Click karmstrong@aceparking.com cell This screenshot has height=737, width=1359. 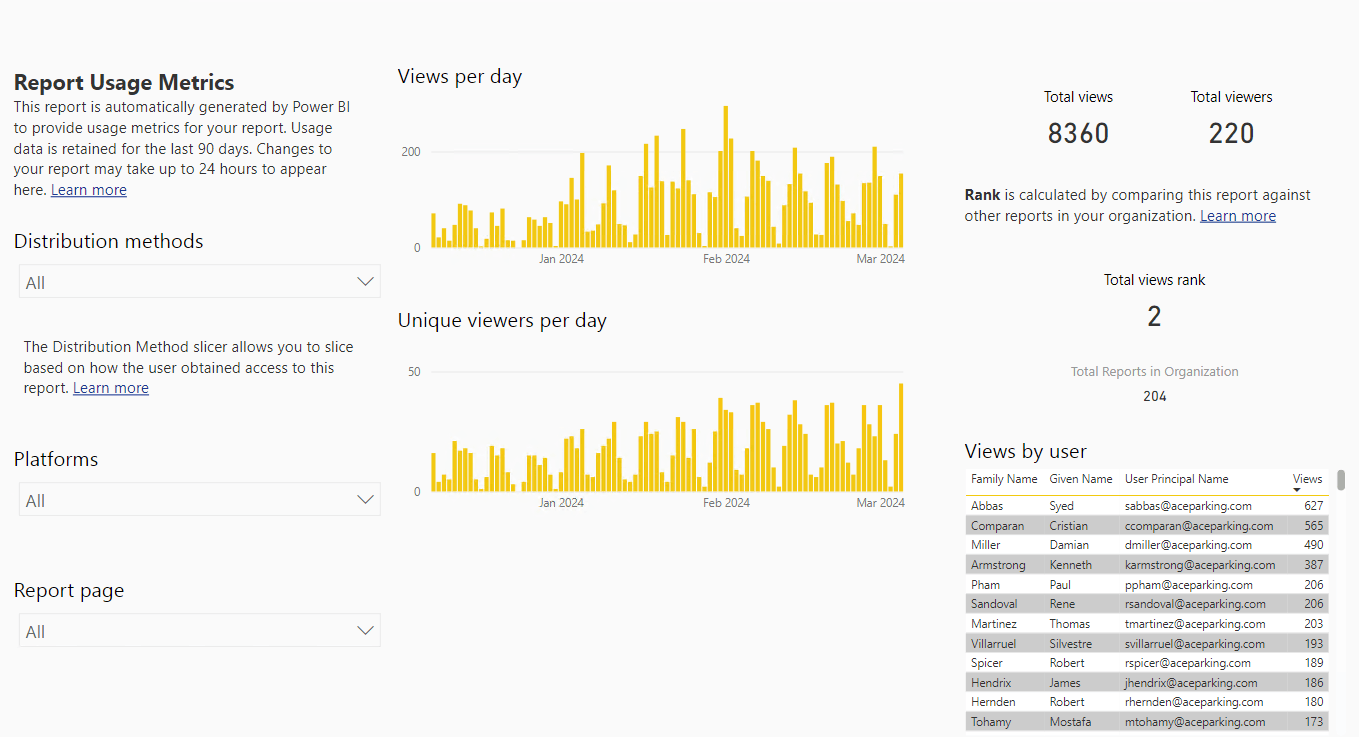[x=1200, y=565]
